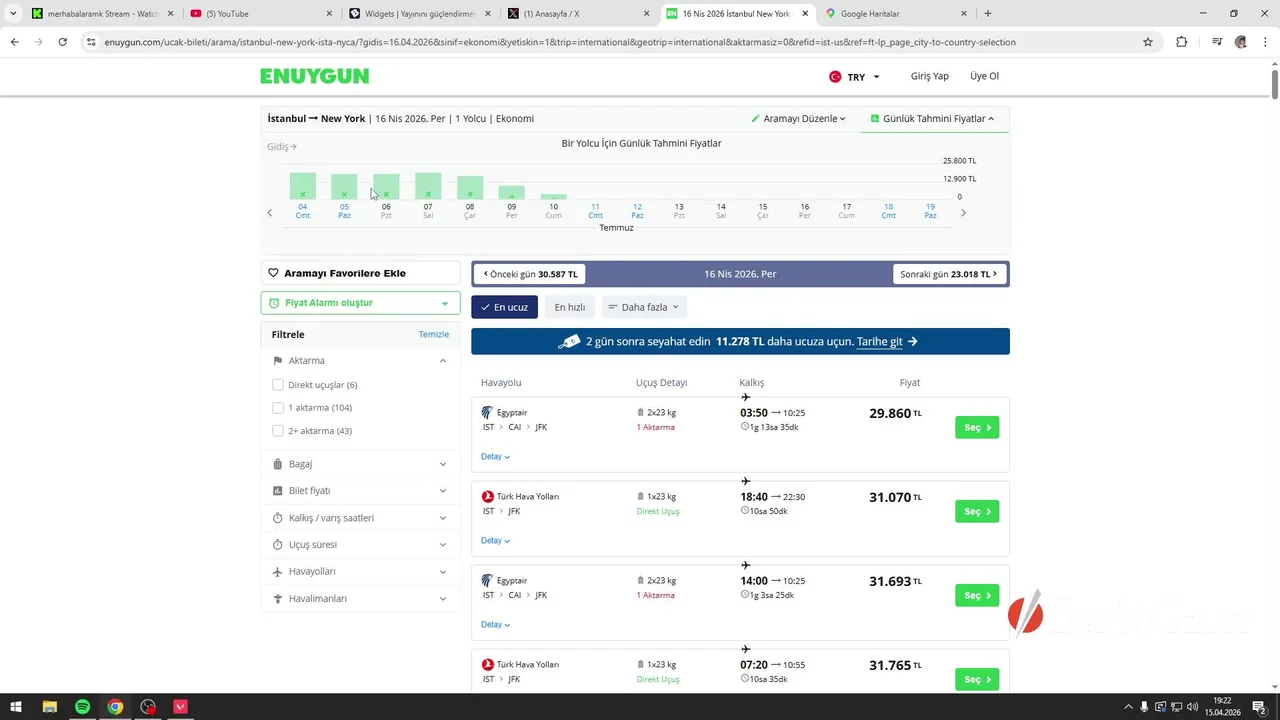The height and width of the screenshot is (720, 1280).
Task: Expand the Aramayı Düzenle panel
Action: (x=799, y=118)
